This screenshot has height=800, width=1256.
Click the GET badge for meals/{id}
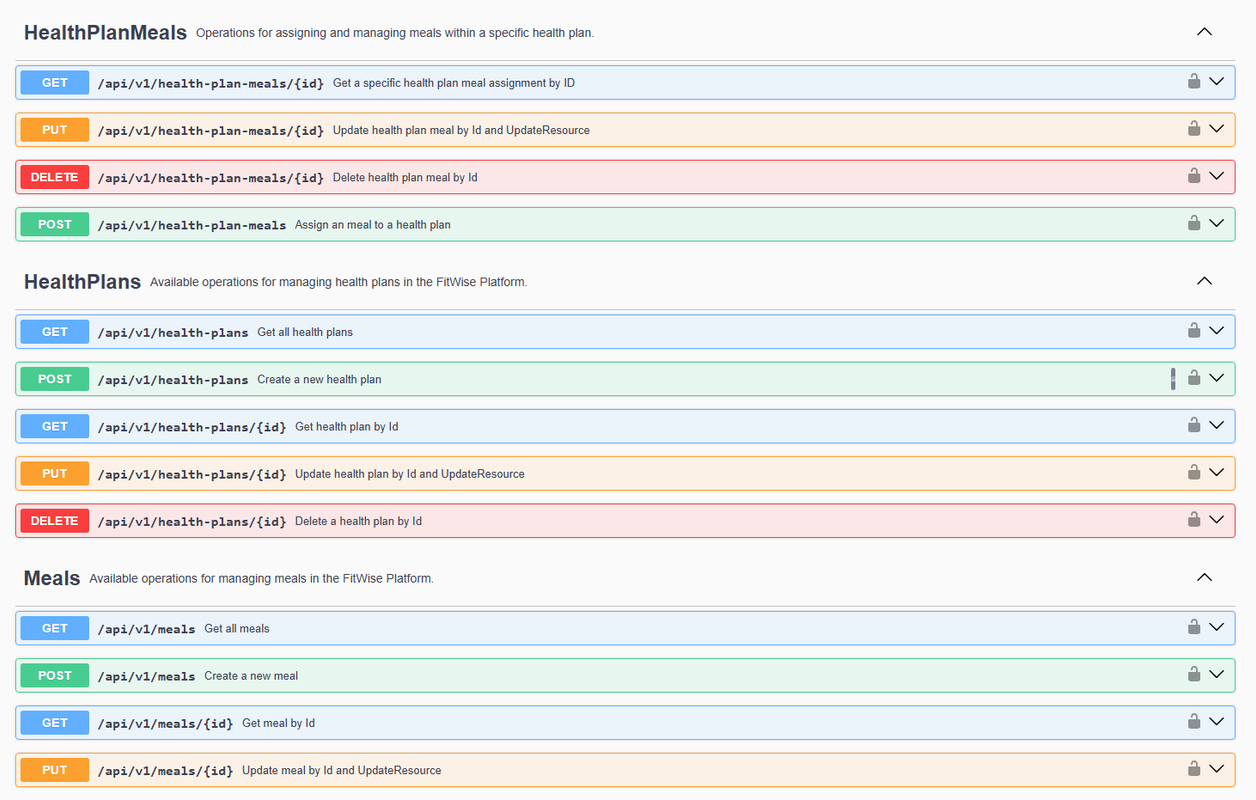point(55,723)
